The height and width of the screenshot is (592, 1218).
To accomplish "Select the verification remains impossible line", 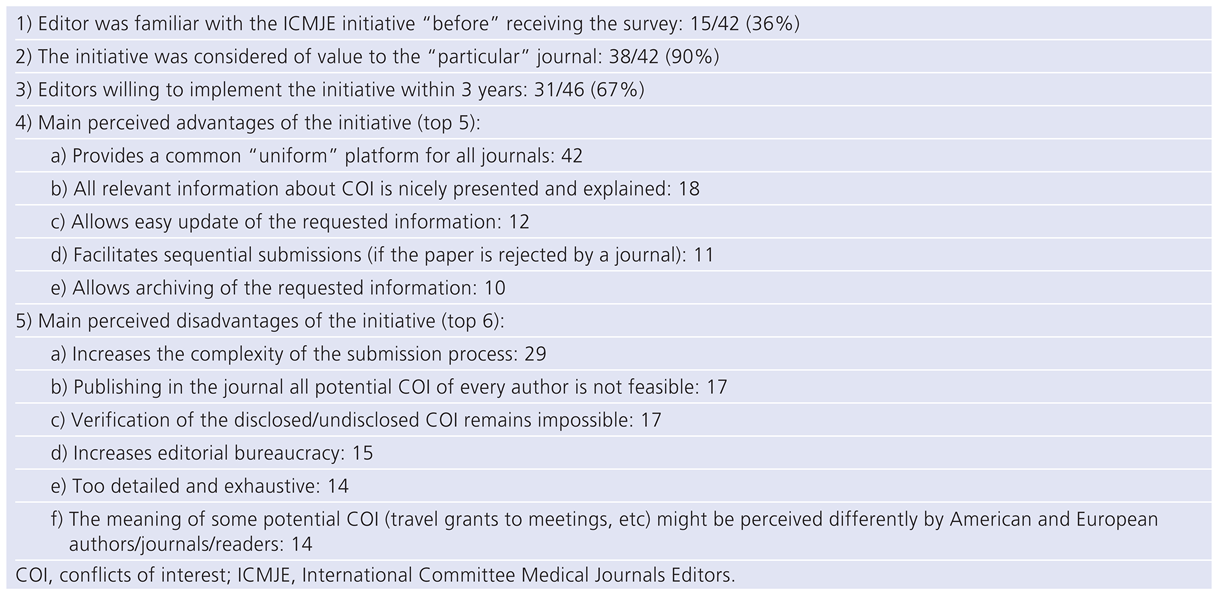I will coord(356,420).
